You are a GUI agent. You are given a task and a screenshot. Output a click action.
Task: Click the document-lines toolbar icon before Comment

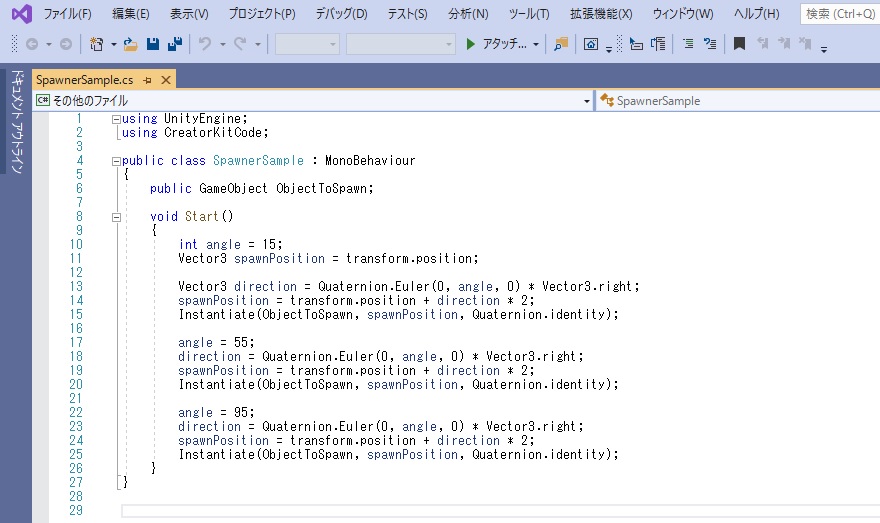658,44
